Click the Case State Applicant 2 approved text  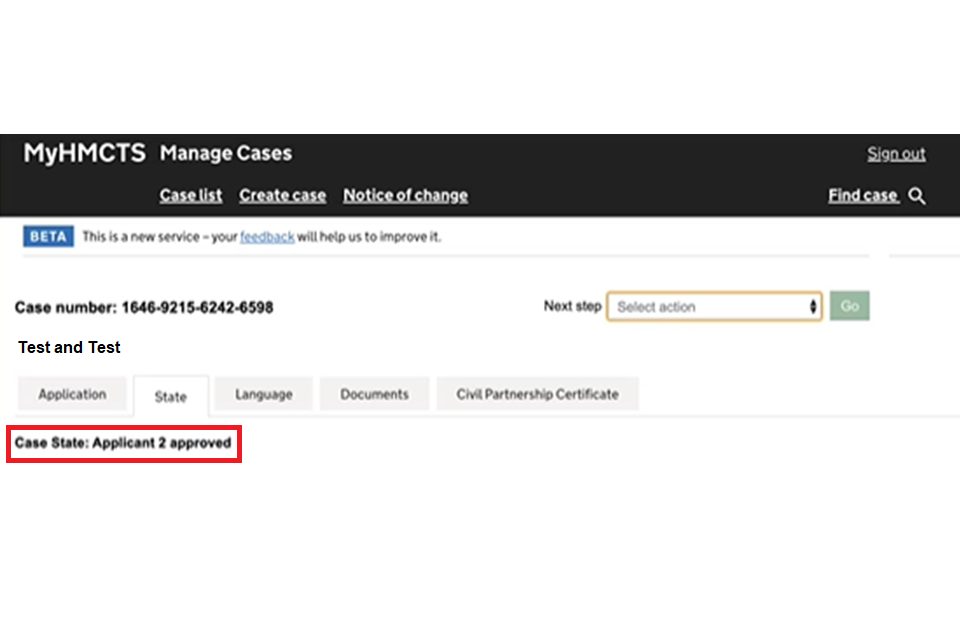(x=123, y=442)
